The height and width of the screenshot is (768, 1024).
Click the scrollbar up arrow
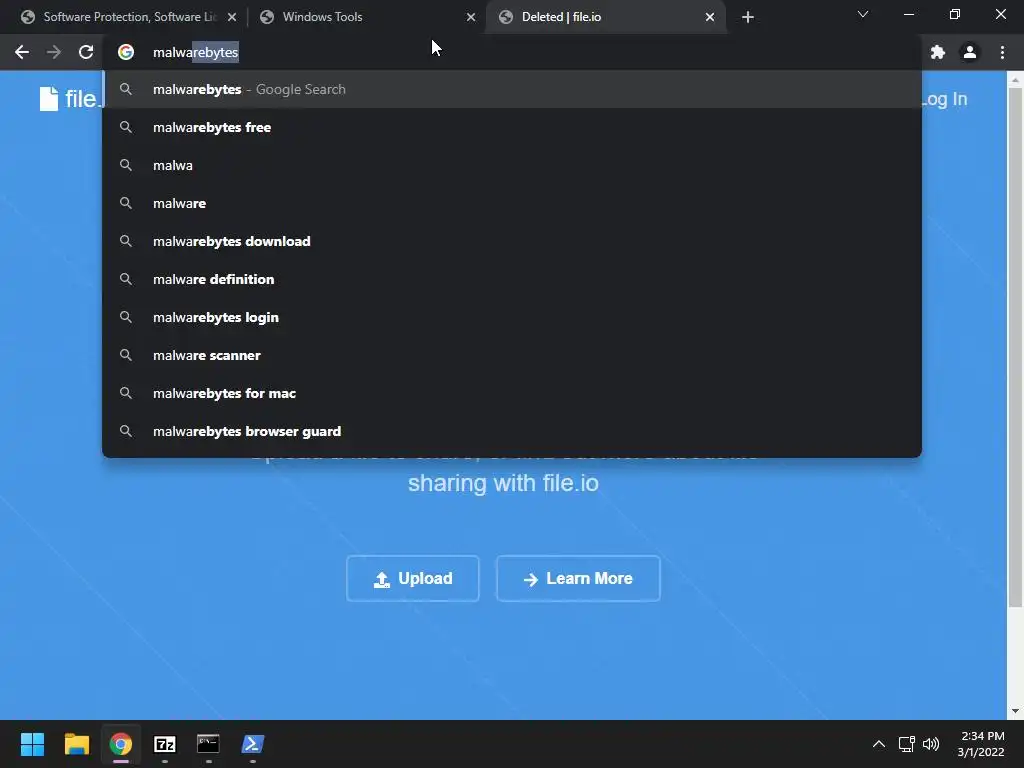click(x=1014, y=80)
